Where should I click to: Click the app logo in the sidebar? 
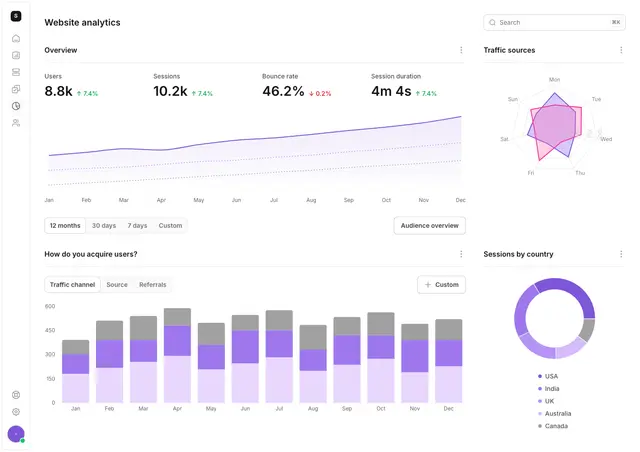(x=16, y=16)
